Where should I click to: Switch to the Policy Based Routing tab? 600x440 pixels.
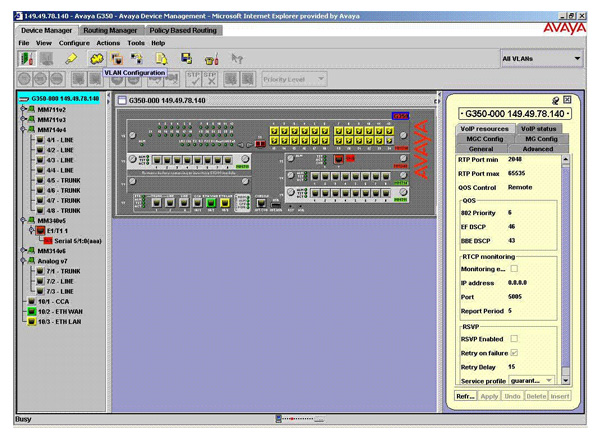[183, 30]
